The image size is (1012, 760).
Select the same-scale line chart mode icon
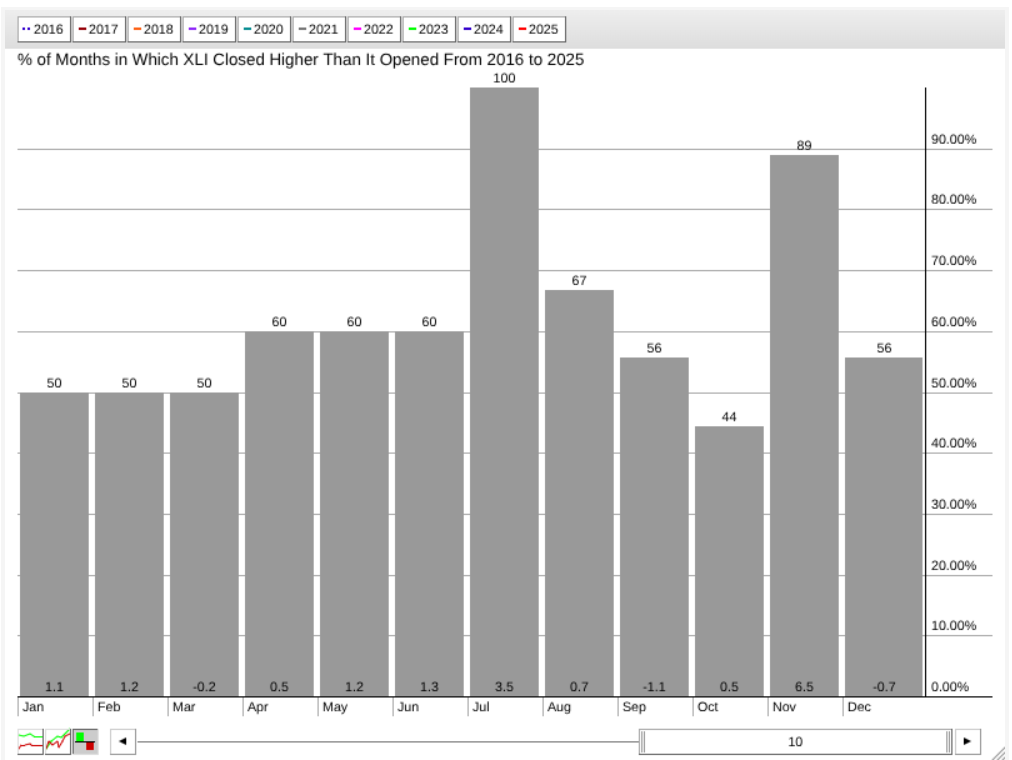(x=58, y=741)
